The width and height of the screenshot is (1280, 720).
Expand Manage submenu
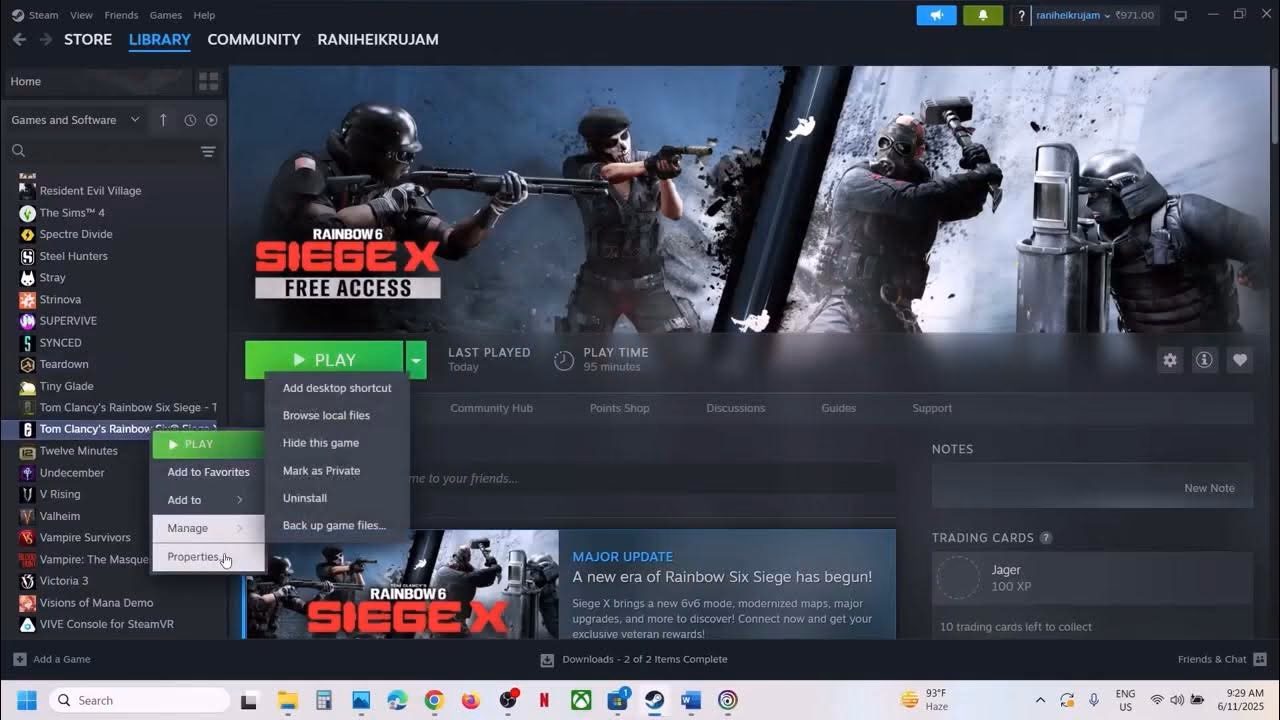pos(208,528)
